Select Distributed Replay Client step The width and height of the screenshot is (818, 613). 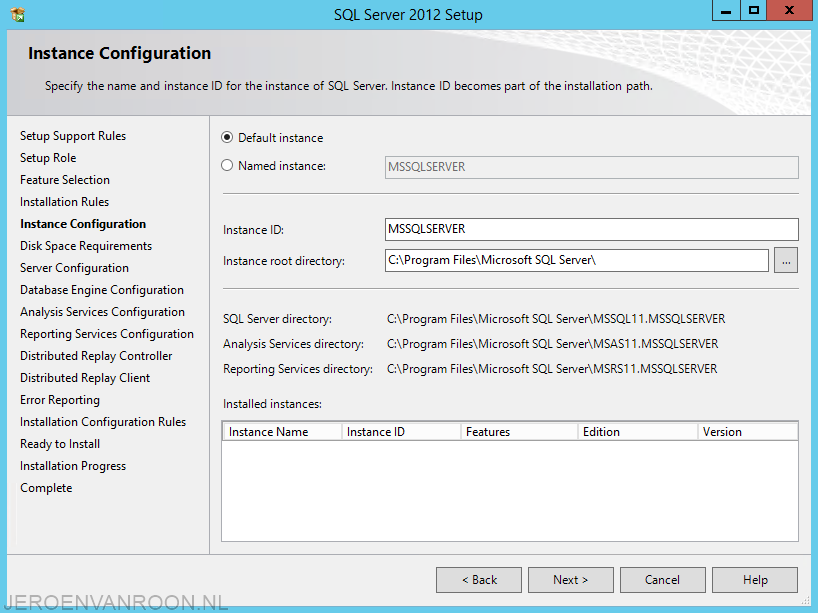coord(85,378)
